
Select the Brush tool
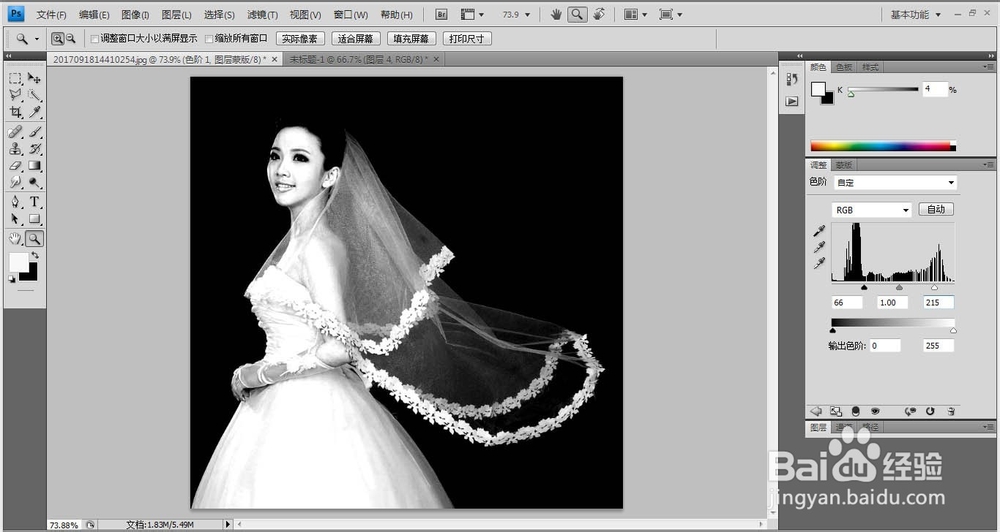point(34,132)
